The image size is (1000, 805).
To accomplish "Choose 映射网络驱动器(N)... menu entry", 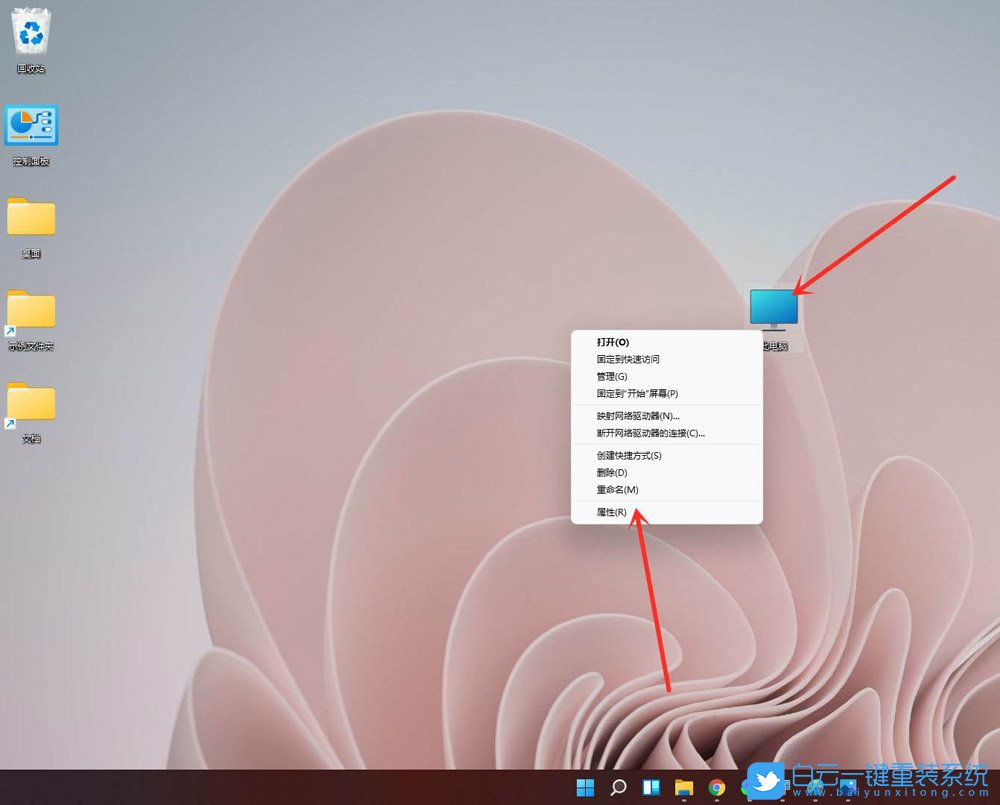I will [638, 415].
